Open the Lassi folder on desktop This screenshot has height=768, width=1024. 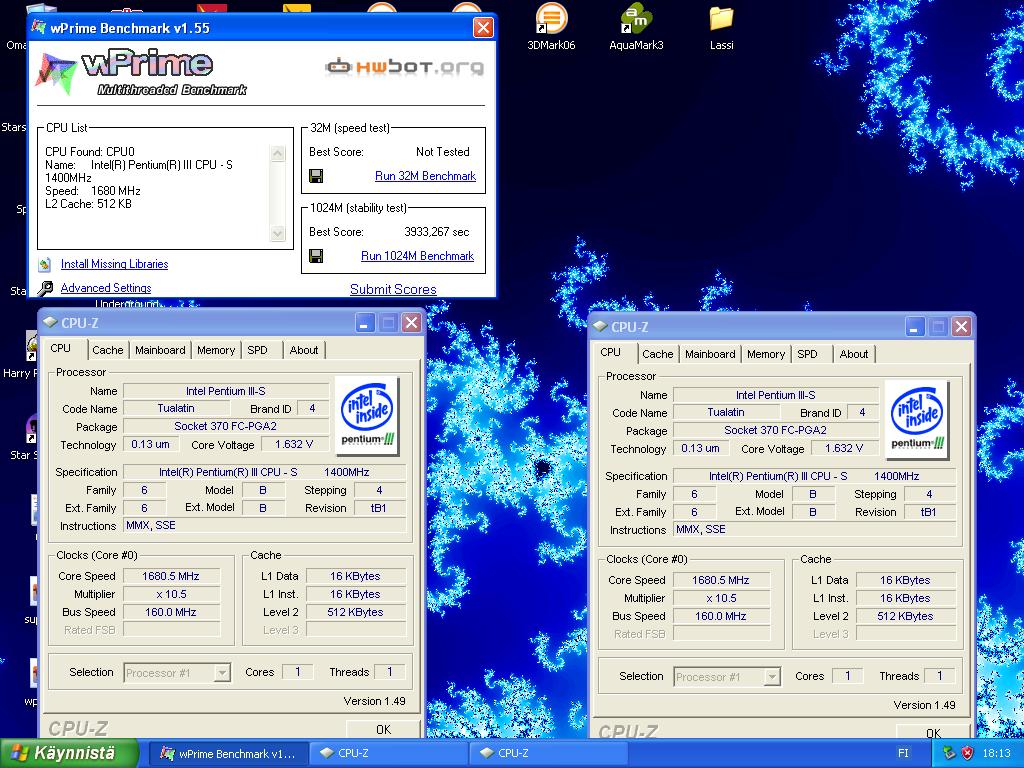click(721, 26)
